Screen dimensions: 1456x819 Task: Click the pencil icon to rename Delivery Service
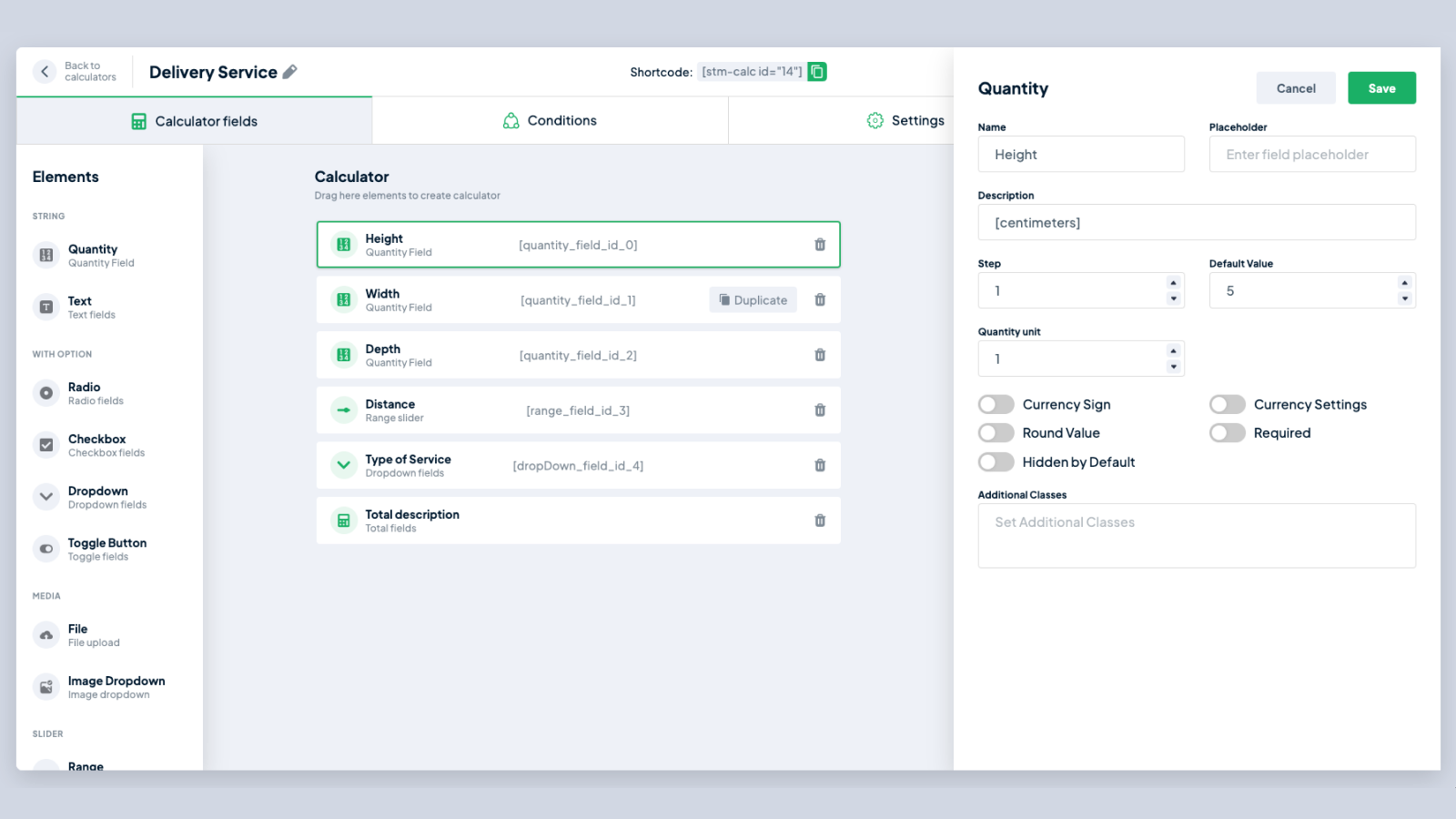coord(290,72)
